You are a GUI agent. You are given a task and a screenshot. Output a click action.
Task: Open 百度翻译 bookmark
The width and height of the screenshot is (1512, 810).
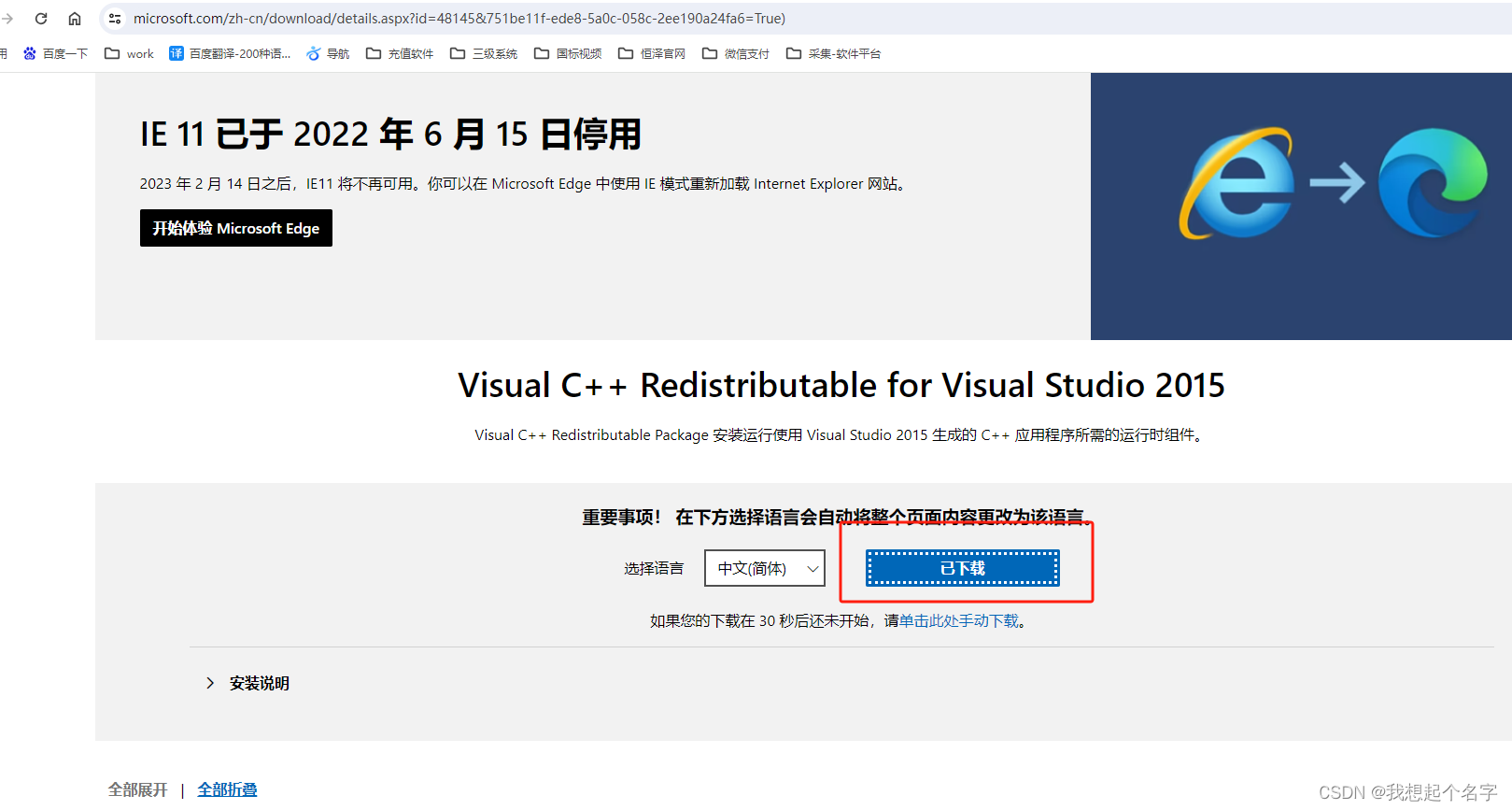[230, 53]
